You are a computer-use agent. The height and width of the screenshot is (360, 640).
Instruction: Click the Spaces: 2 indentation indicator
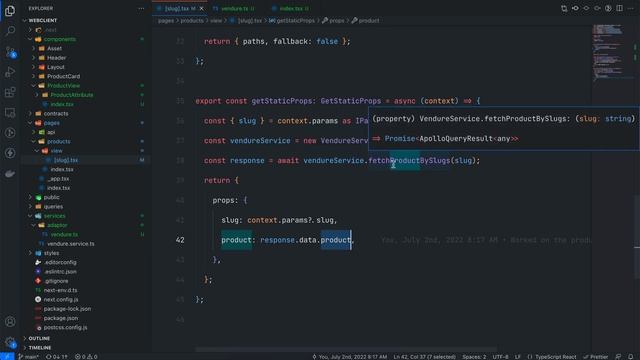[474, 357]
